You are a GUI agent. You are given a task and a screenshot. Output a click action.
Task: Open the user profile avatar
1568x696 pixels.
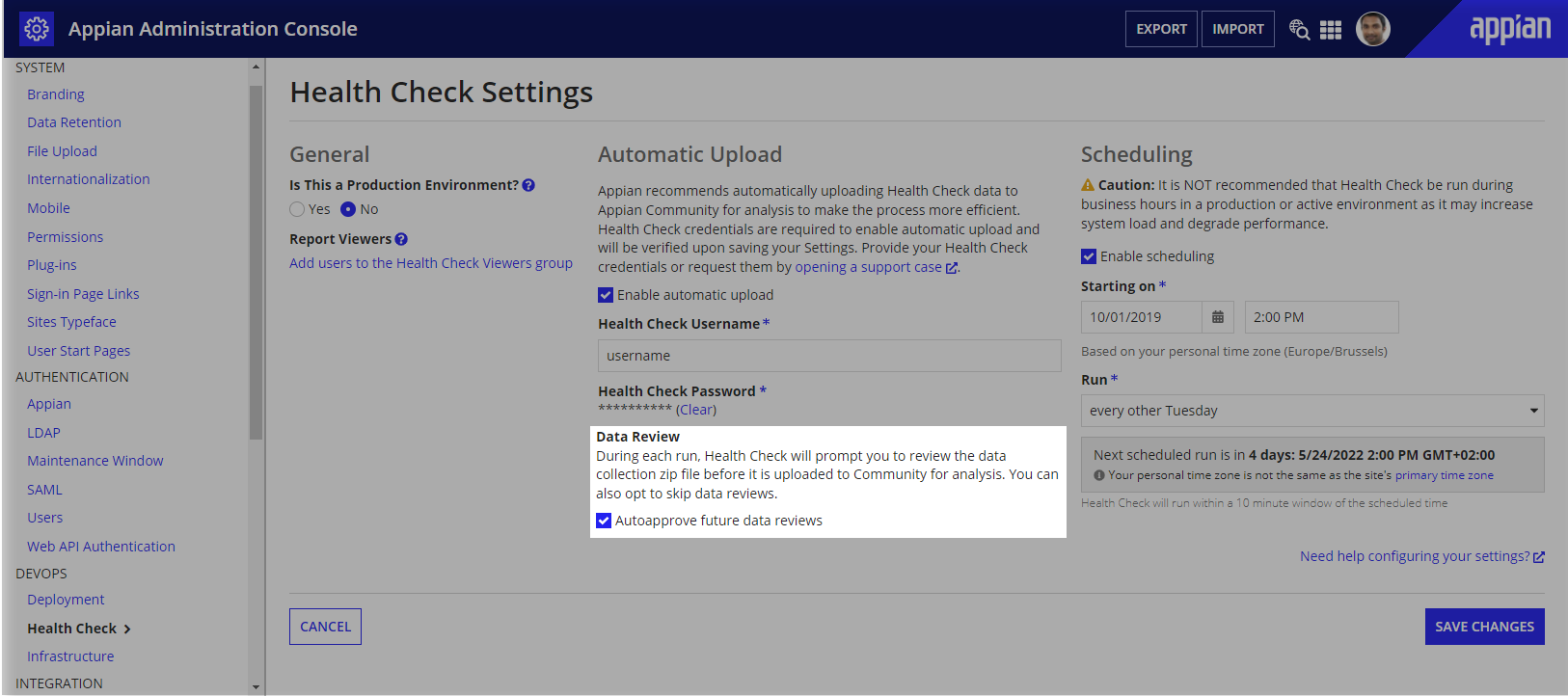(x=1372, y=29)
